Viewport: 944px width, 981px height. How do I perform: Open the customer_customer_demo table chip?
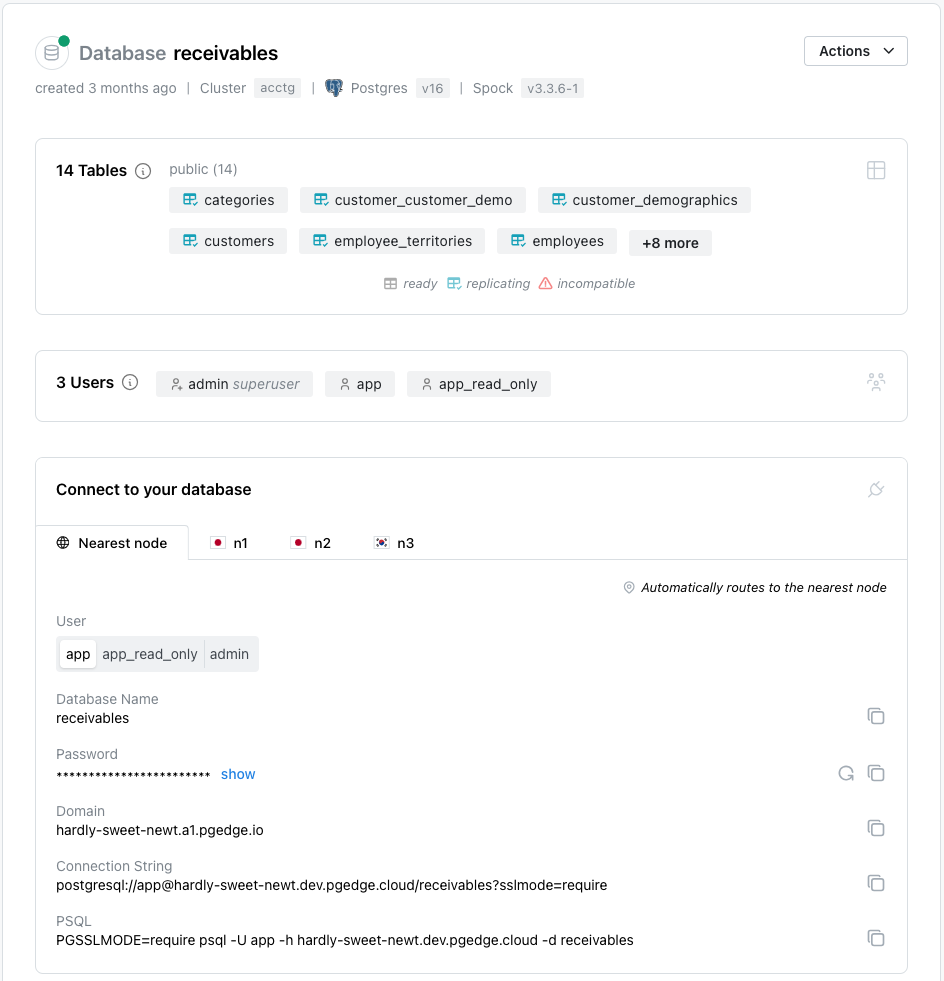tap(413, 200)
